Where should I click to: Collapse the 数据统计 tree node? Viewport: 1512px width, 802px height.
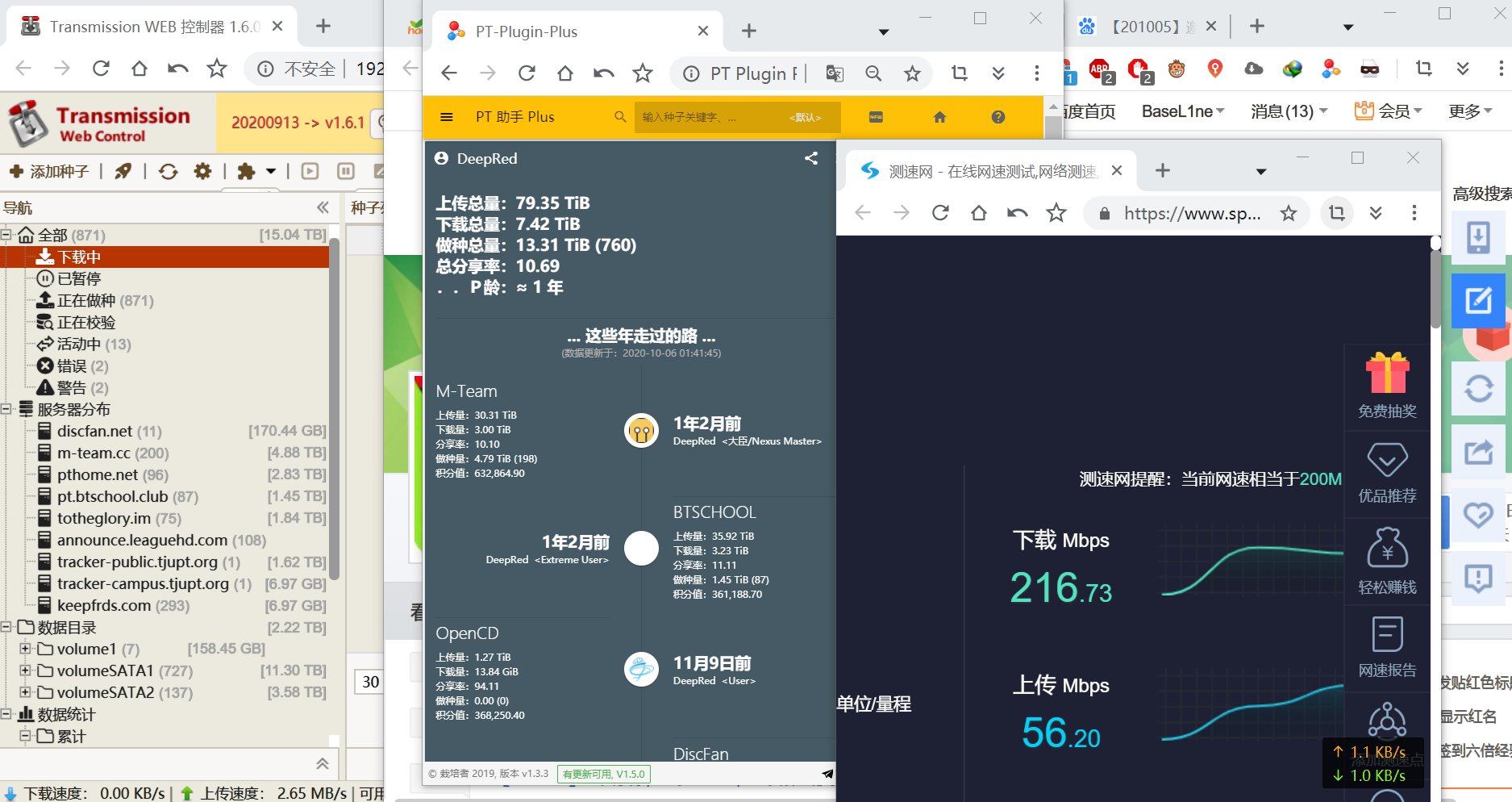coord(6,714)
